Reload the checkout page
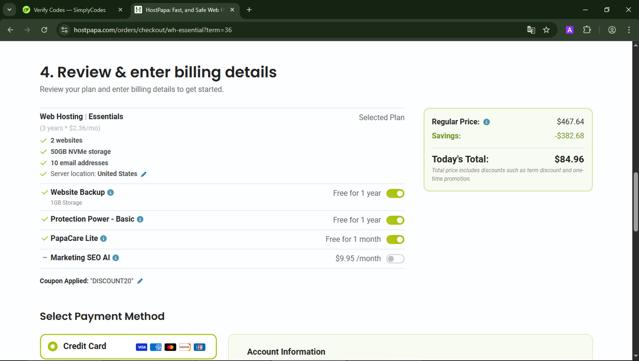 (x=44, y=30)
